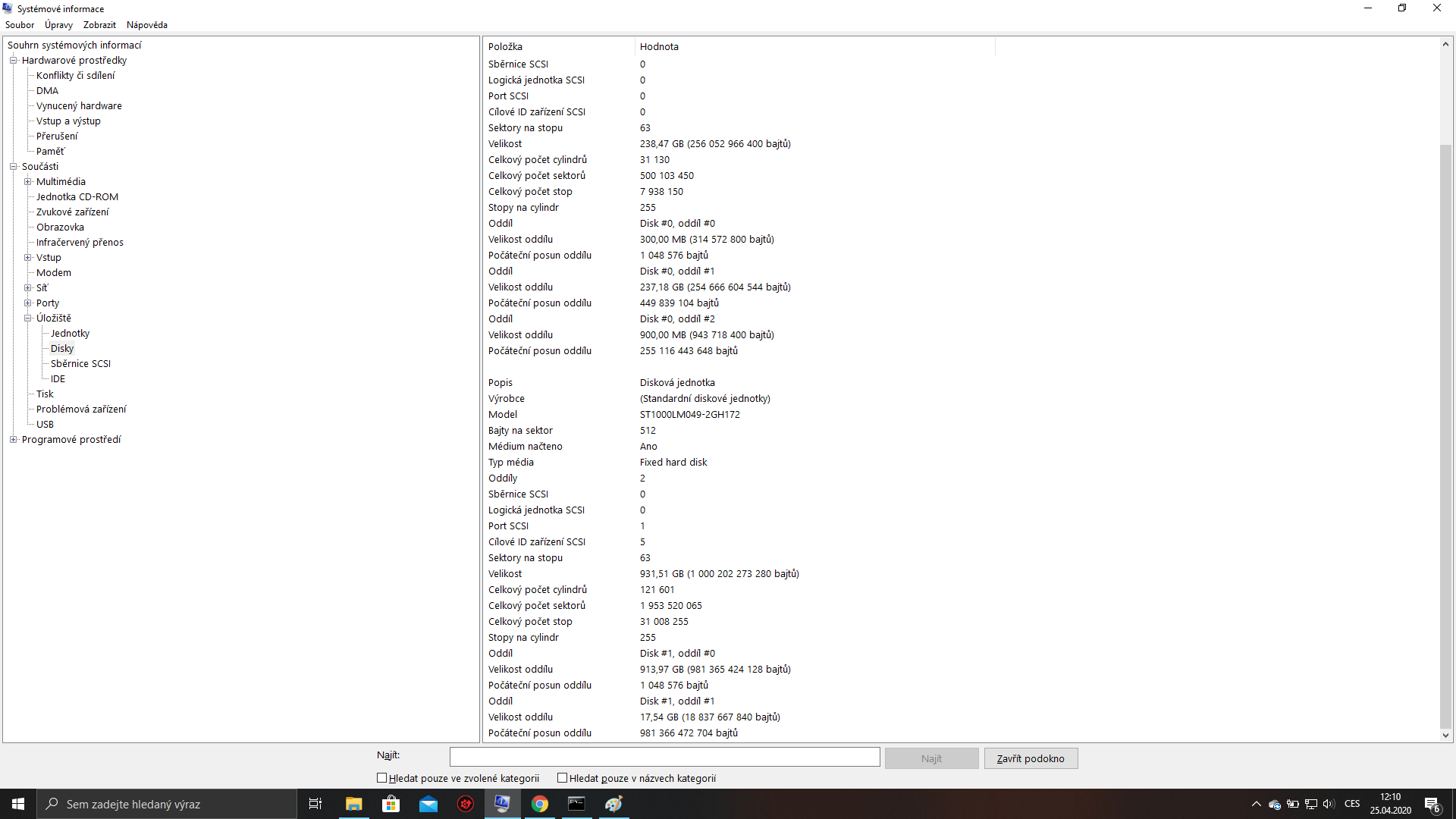
Task: Click the Zavřít podokno button
Action: click(x=1031, y=758)
